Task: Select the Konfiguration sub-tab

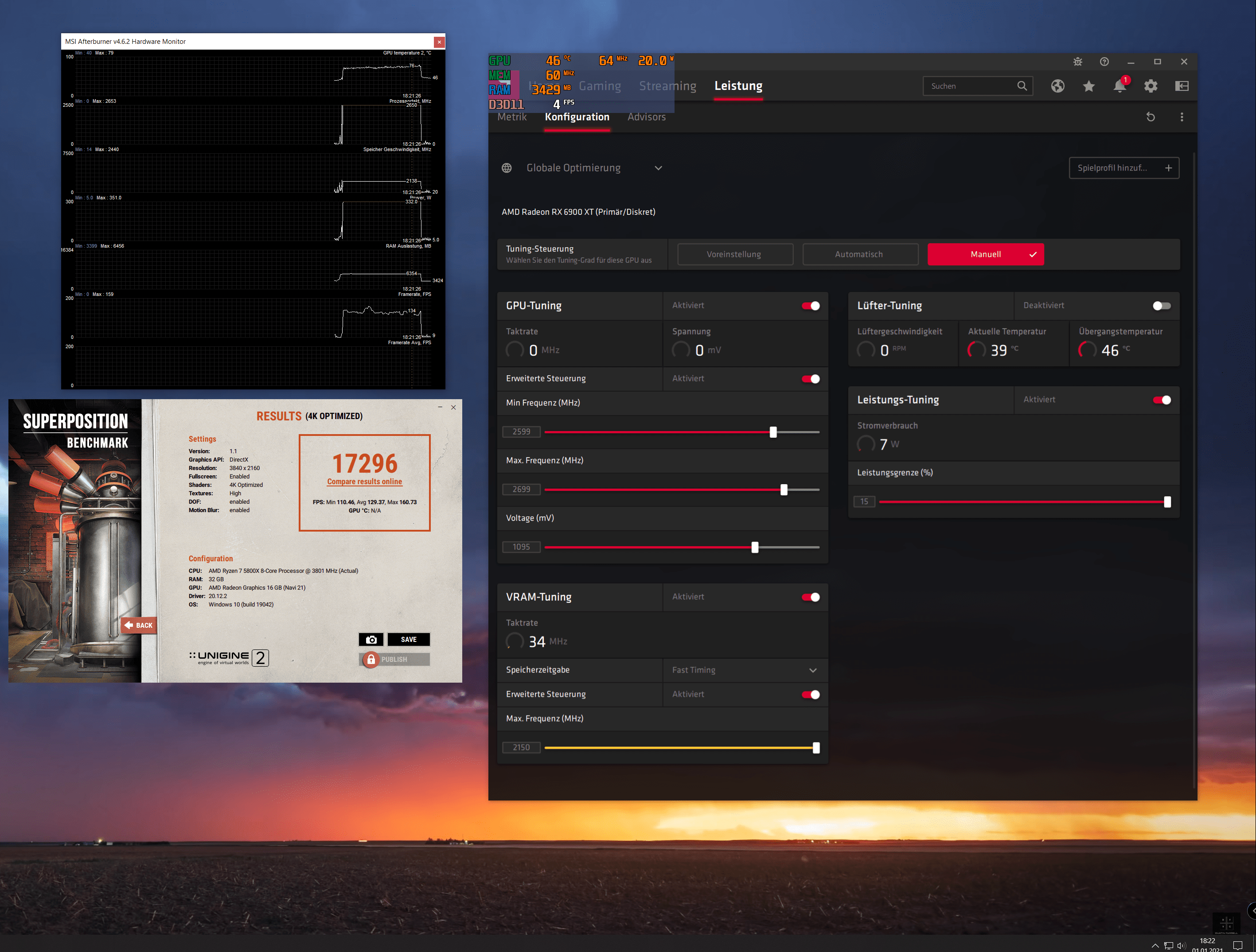Action: 577,117
